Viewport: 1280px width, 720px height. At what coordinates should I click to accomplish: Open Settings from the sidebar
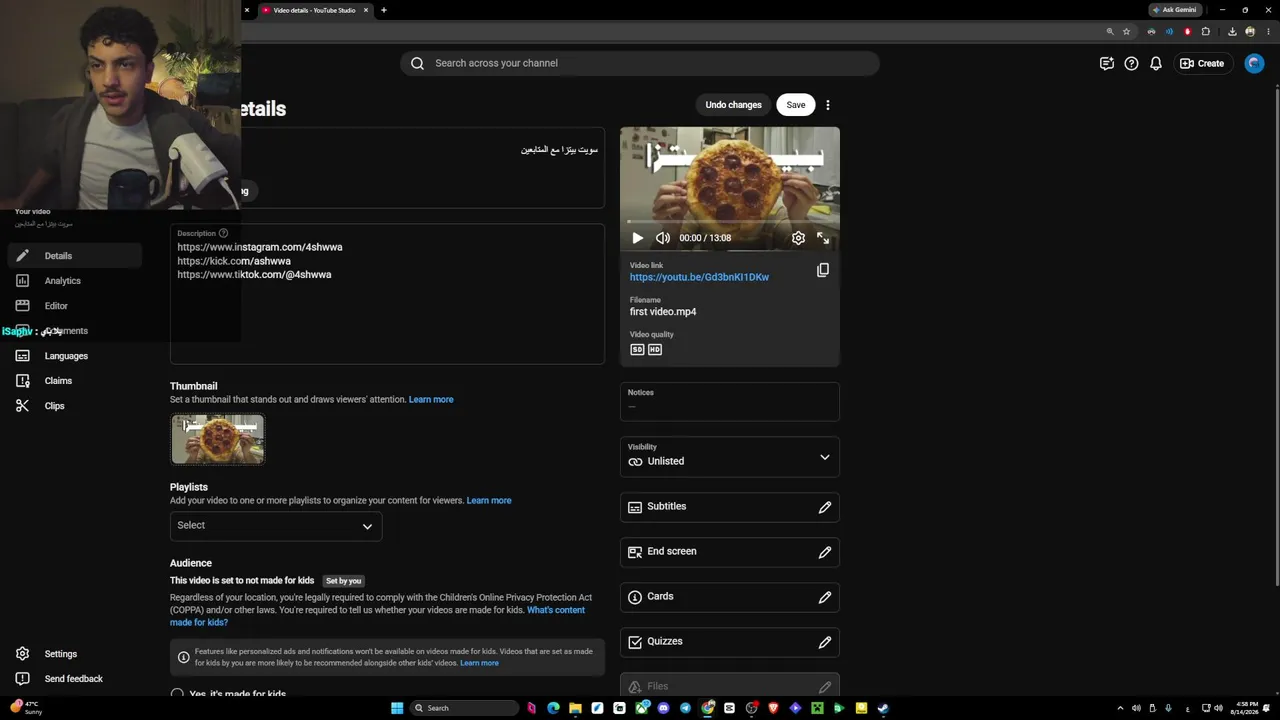tap(74, 654)
